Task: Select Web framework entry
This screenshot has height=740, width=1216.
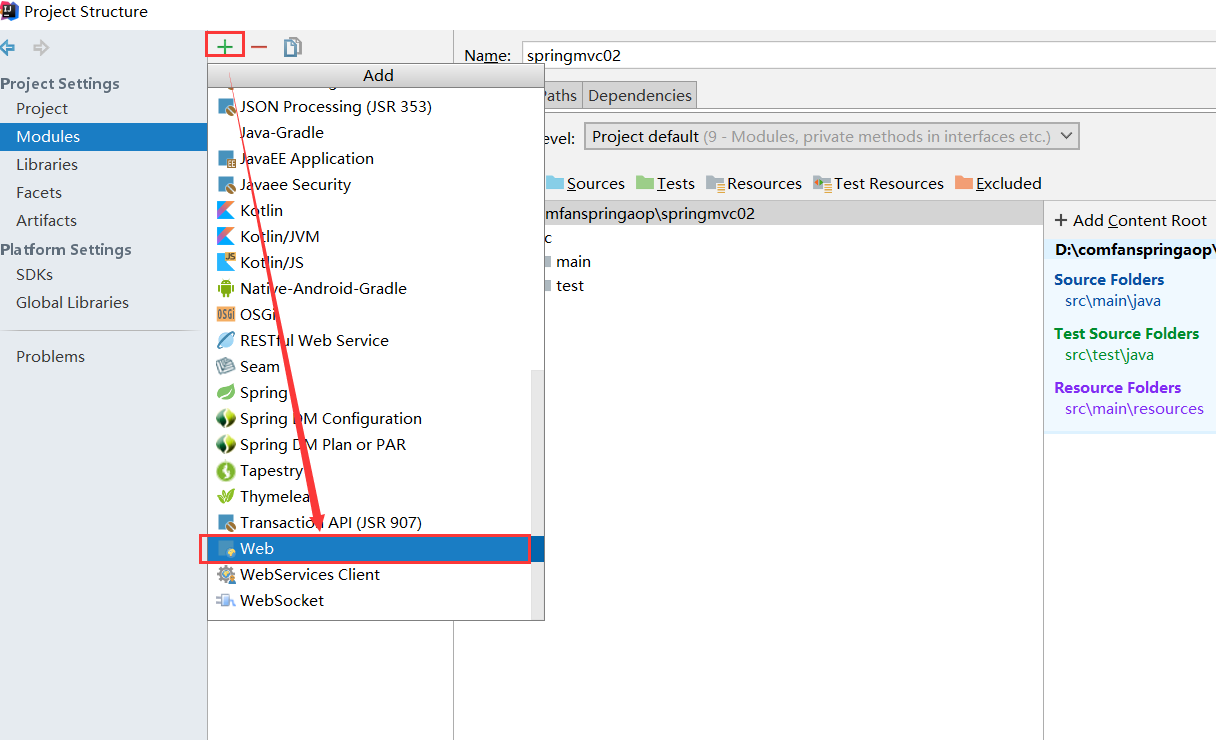Action: click(x=370, y=548)
